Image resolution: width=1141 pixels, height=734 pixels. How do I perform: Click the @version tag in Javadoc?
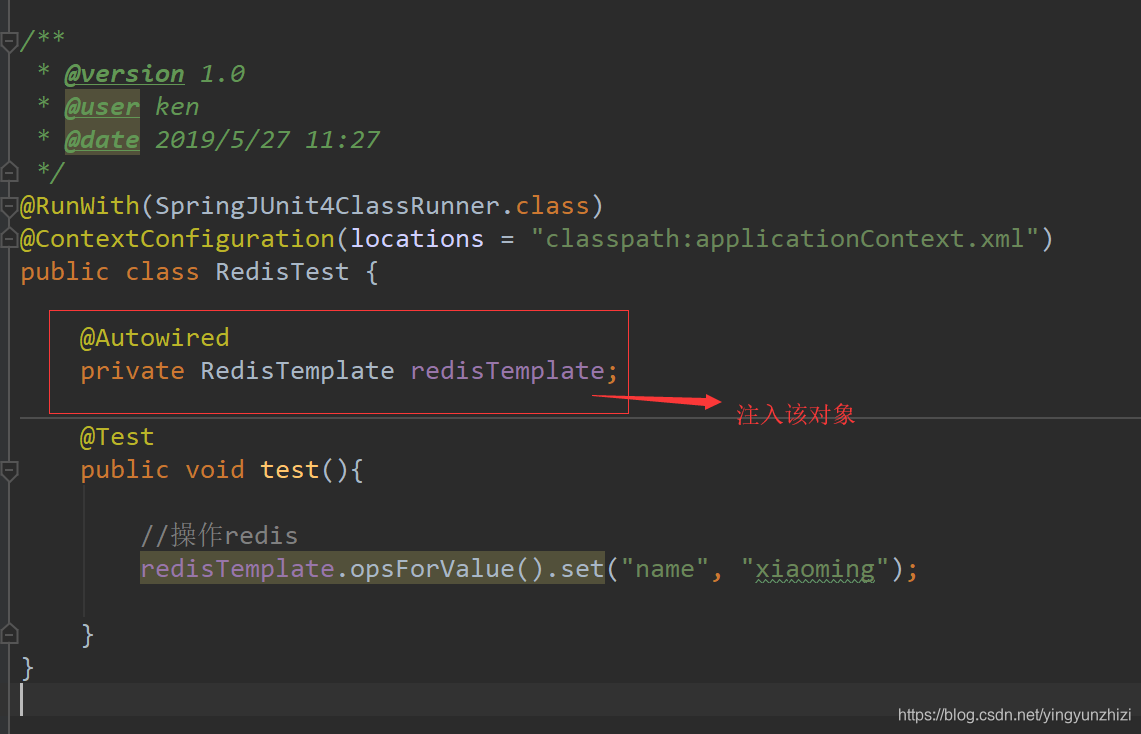pos(124,74)
